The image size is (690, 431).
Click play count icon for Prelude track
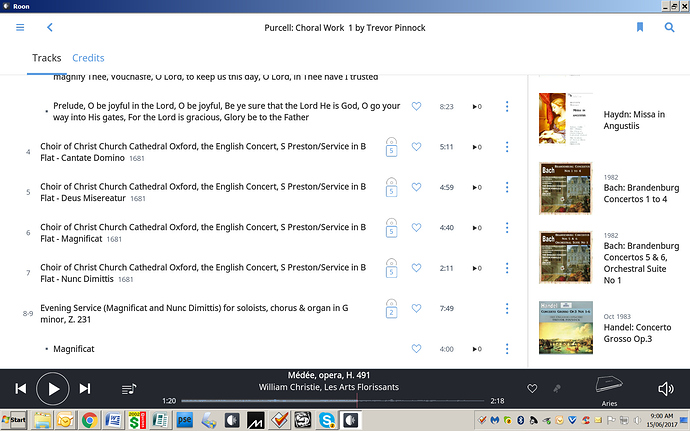477,107
